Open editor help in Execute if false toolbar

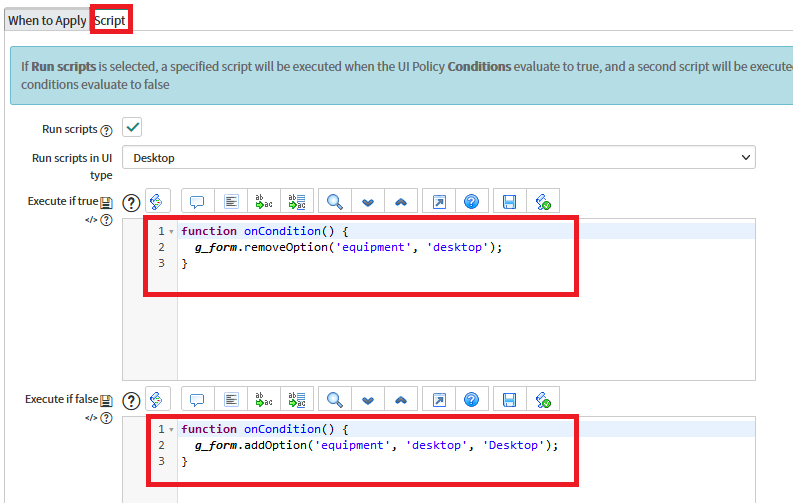[x=472, y=399]
